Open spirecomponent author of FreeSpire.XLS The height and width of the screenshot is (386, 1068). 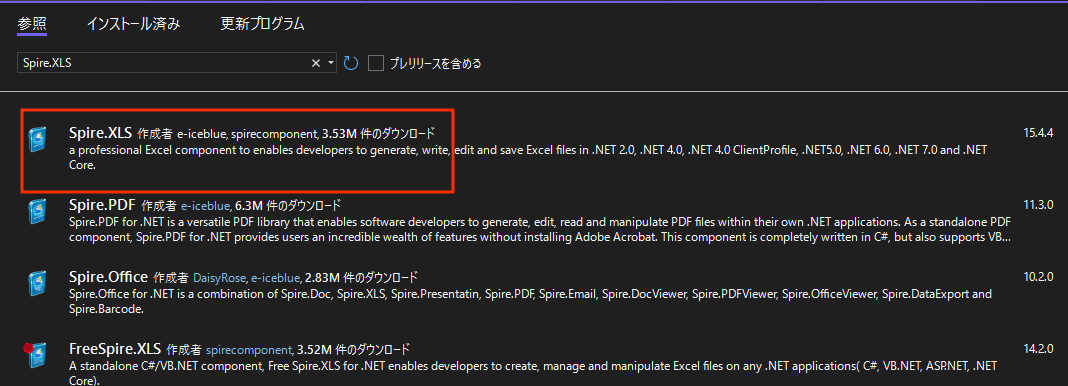[250, 350]
